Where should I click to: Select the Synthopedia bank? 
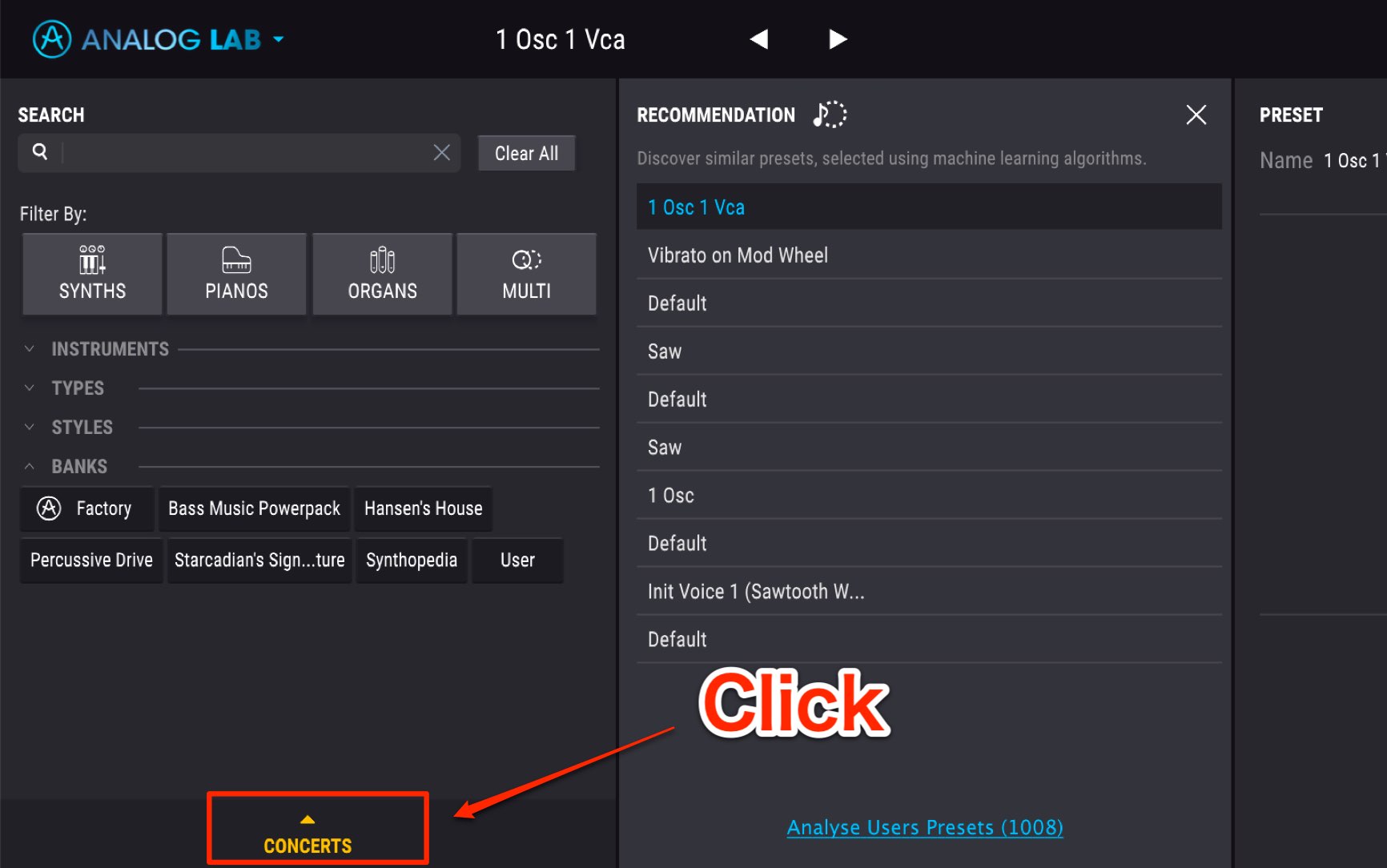click(x=412, y=560)
